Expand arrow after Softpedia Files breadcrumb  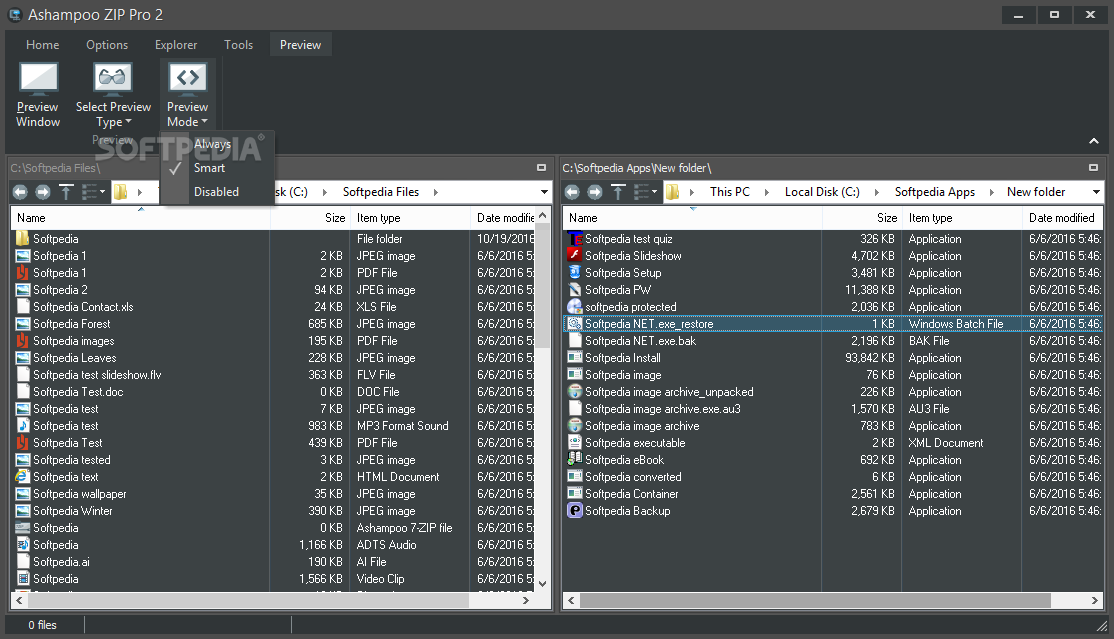(436, 192)
